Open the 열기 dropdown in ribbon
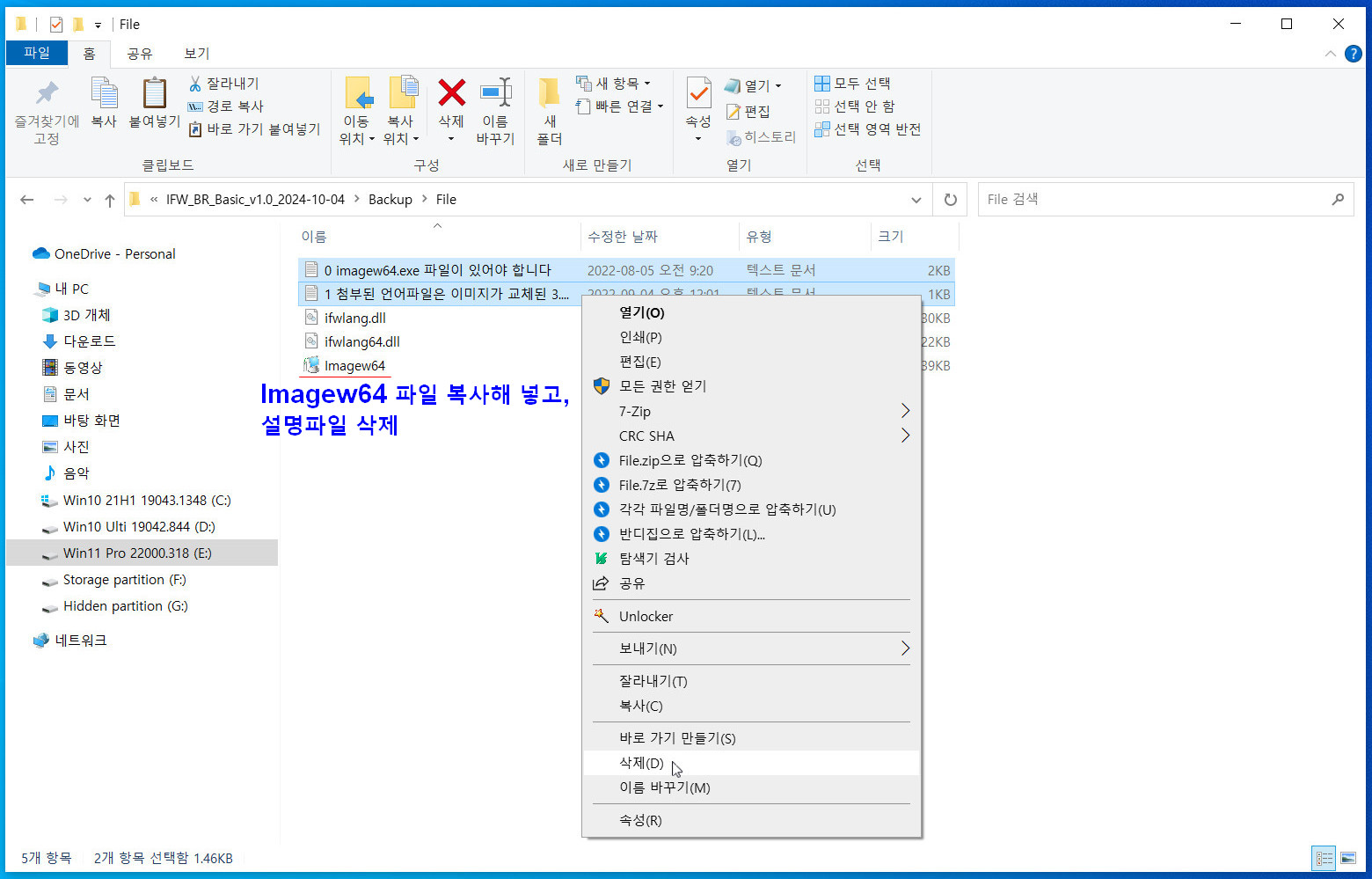Image resolution: width=1372 pixels, height=879 pixels. 753,85
